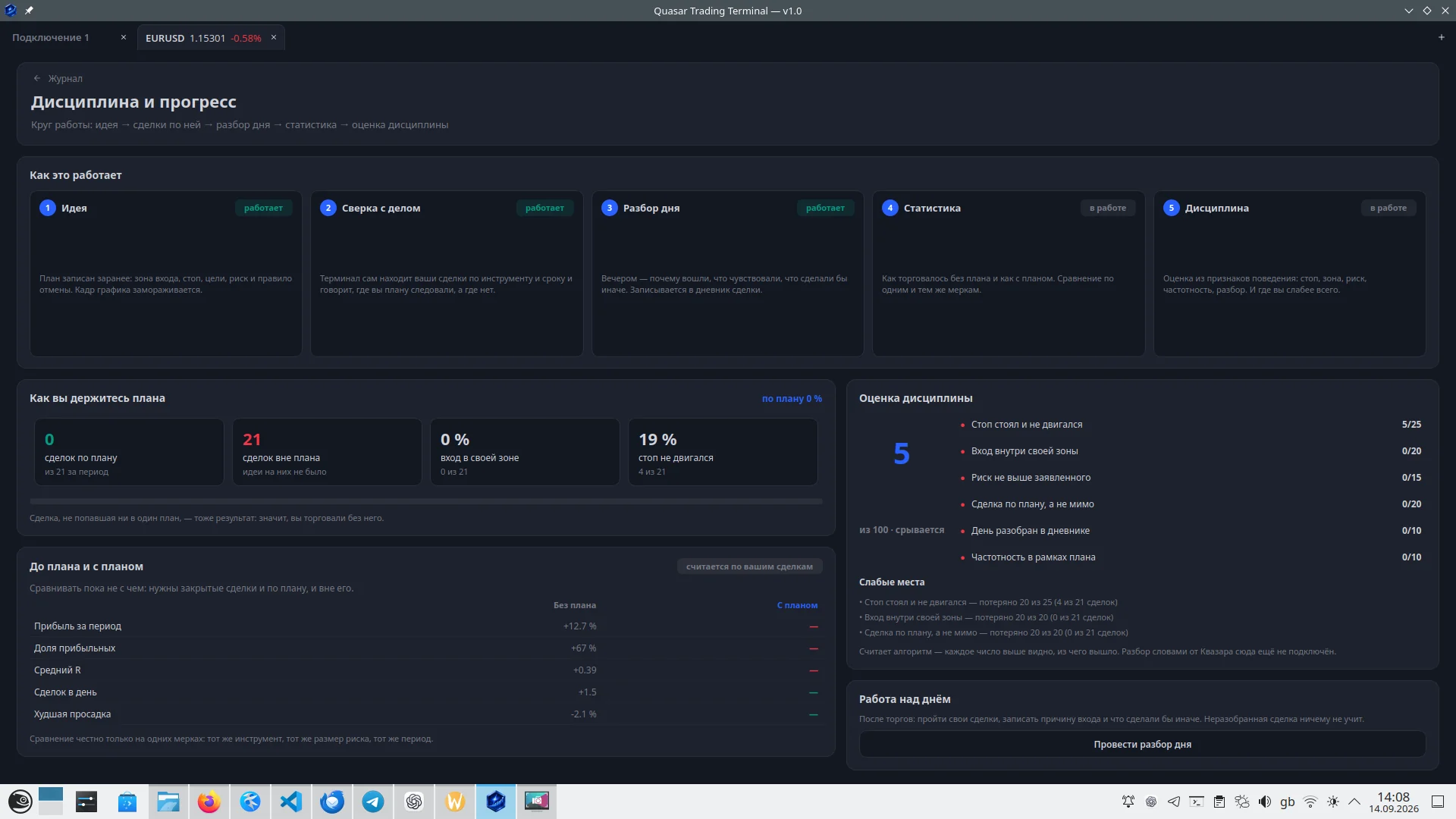Close the Подключение 1 tab
Viewport: 1456px width, 819px height.
pyautogui.click(x=124, y=37)
